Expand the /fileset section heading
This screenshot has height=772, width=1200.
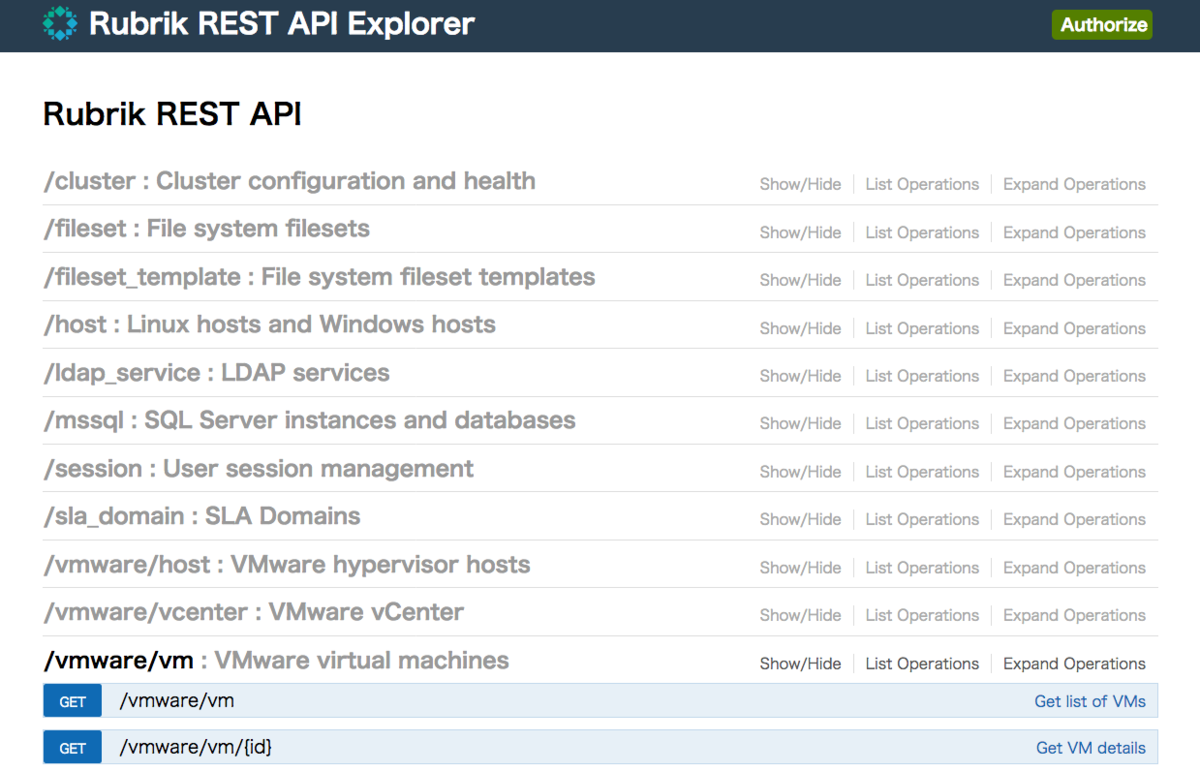coord(207,229)
